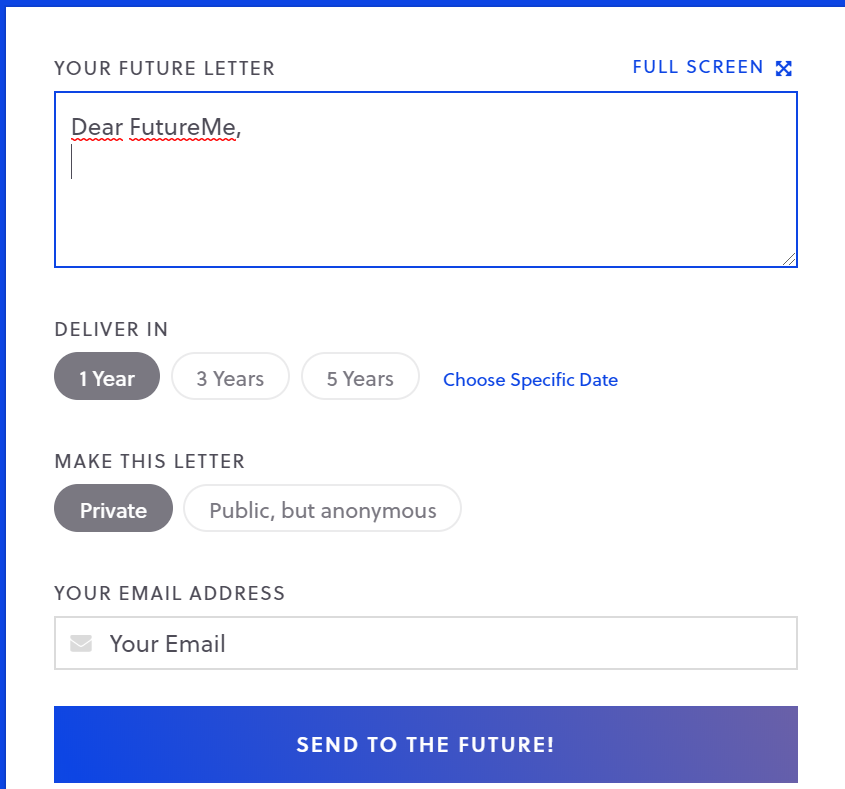Click the Deliver In label
The width and height of the screenshot is (845, 789).
click(x=111, y=329)
